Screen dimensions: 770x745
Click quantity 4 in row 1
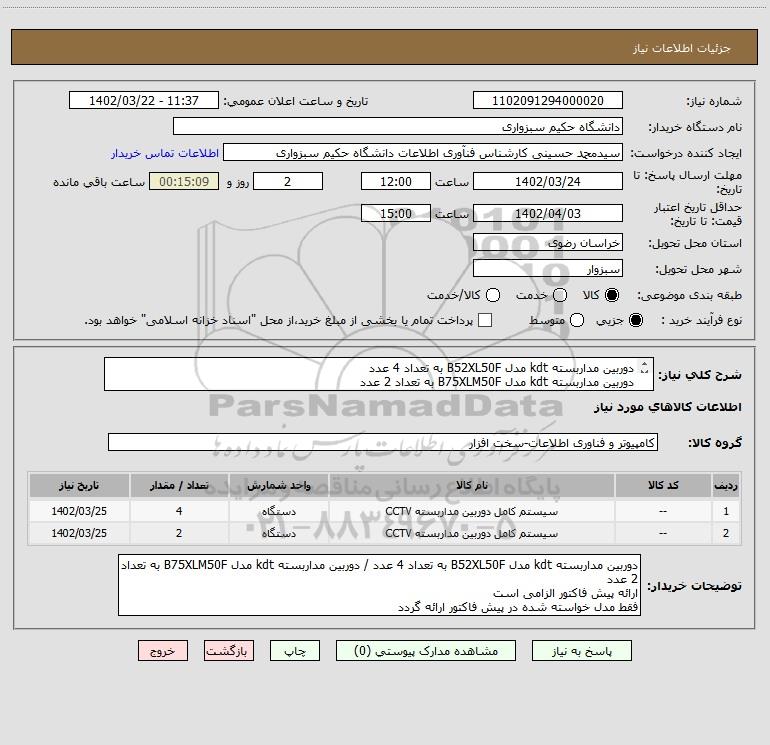click(x=179, y=511)
